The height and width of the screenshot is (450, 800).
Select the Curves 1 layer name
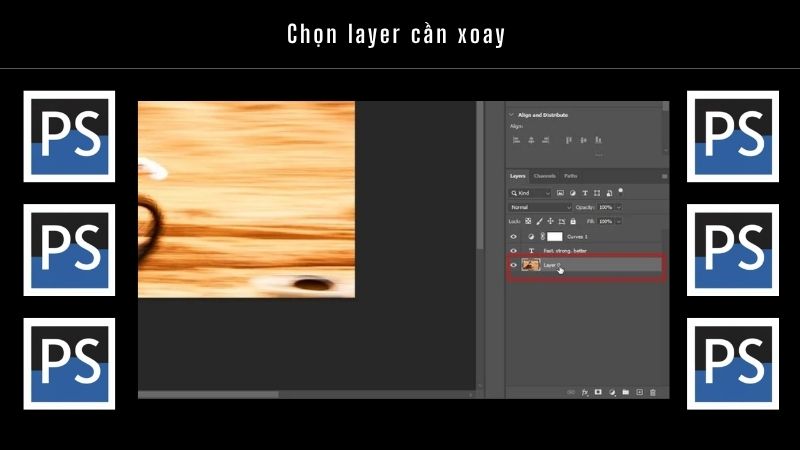pyautogui.click(x=577, y=236)
